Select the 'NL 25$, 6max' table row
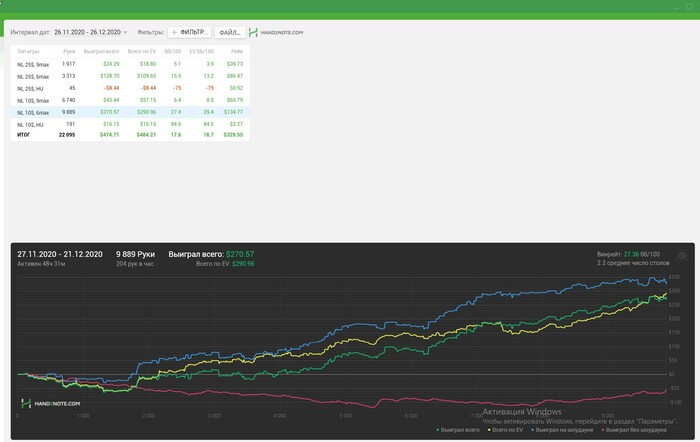Viewport: 700px width, 442px height. pos(130,76)
